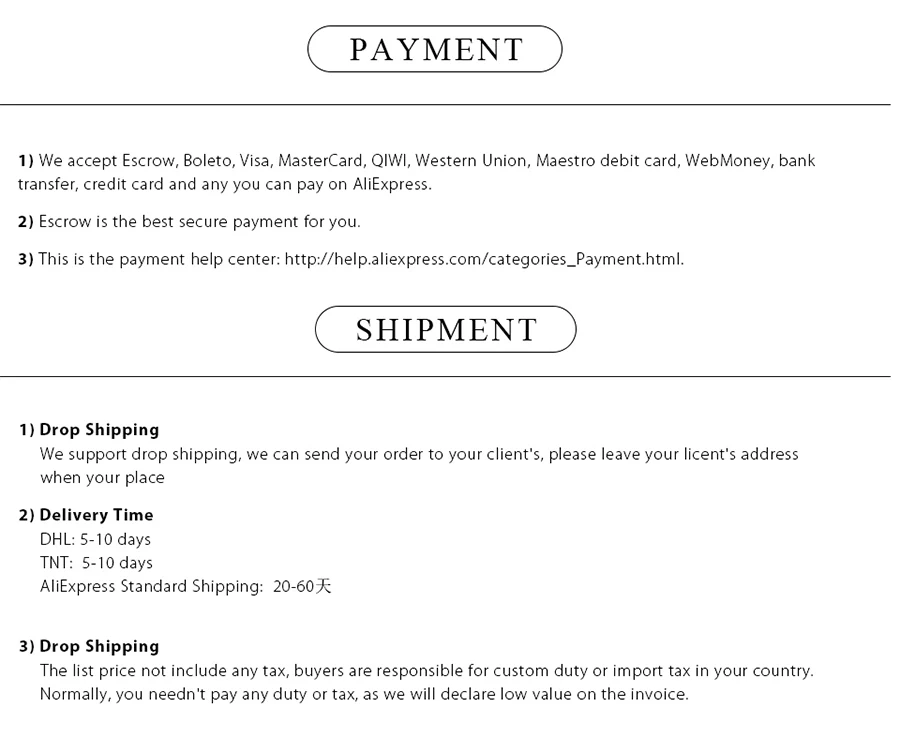Click the AliExpress Standard Shipping line
The image size is (900, 749).
pos(185,587)
